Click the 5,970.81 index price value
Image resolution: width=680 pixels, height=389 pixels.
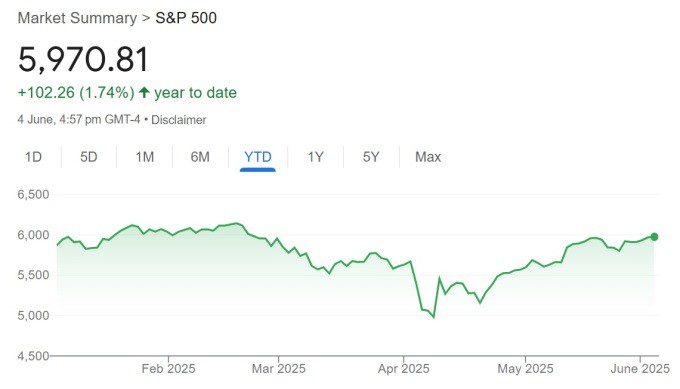coord(83,59)
